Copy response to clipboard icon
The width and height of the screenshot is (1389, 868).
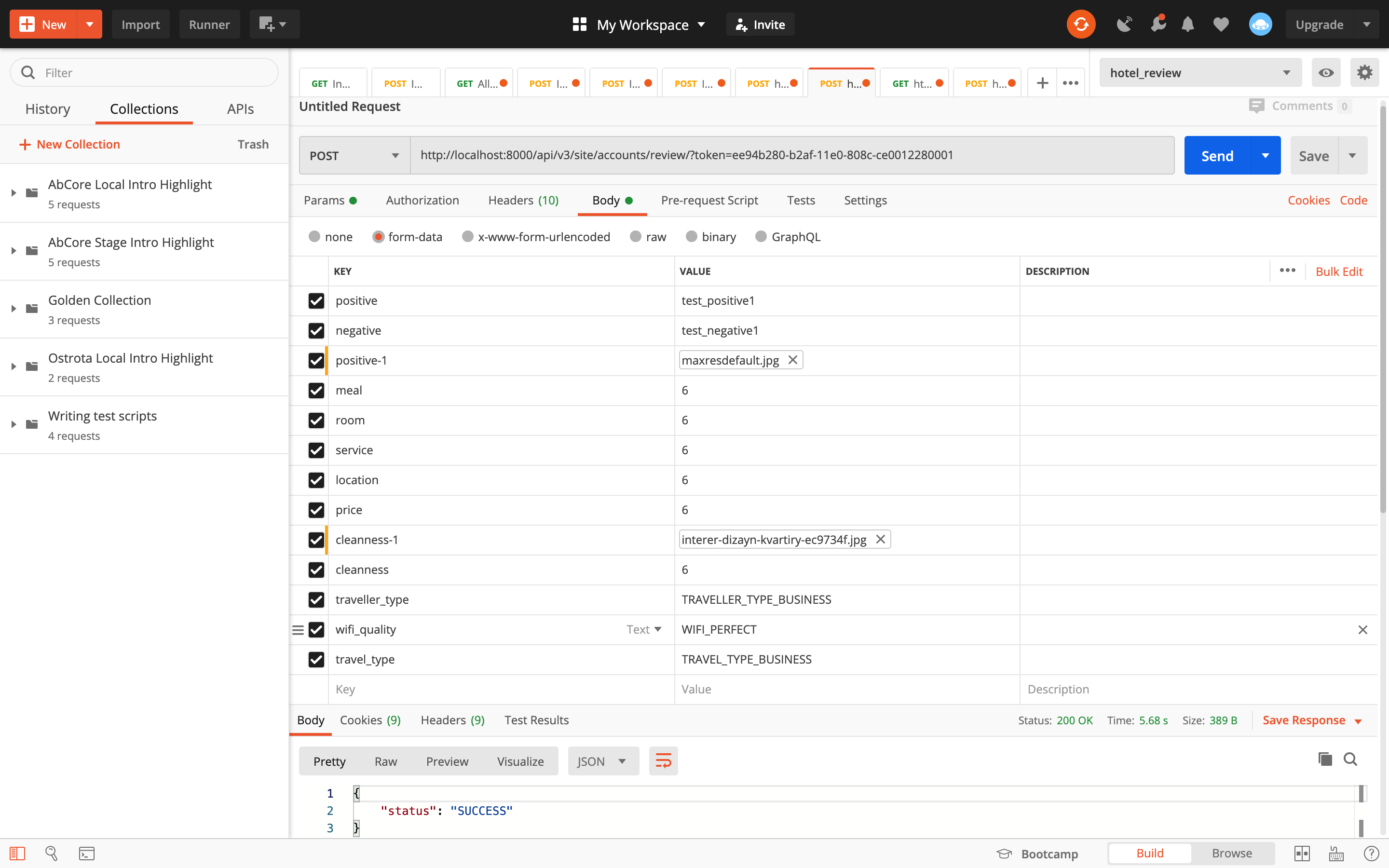[x=1325, y=759]
